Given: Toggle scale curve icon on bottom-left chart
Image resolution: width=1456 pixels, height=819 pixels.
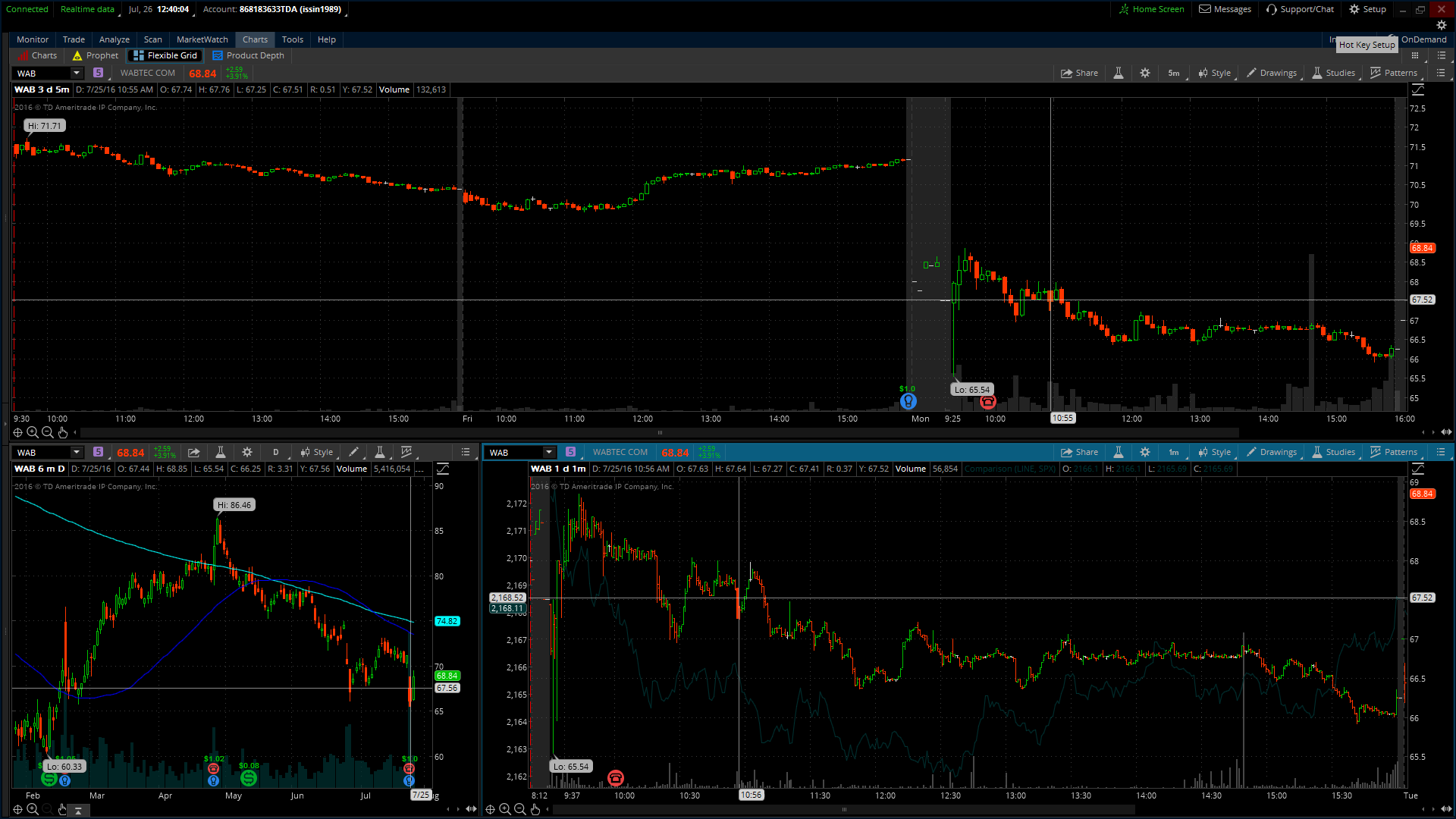Looking at the screenshot, I should tap(443, 469).
